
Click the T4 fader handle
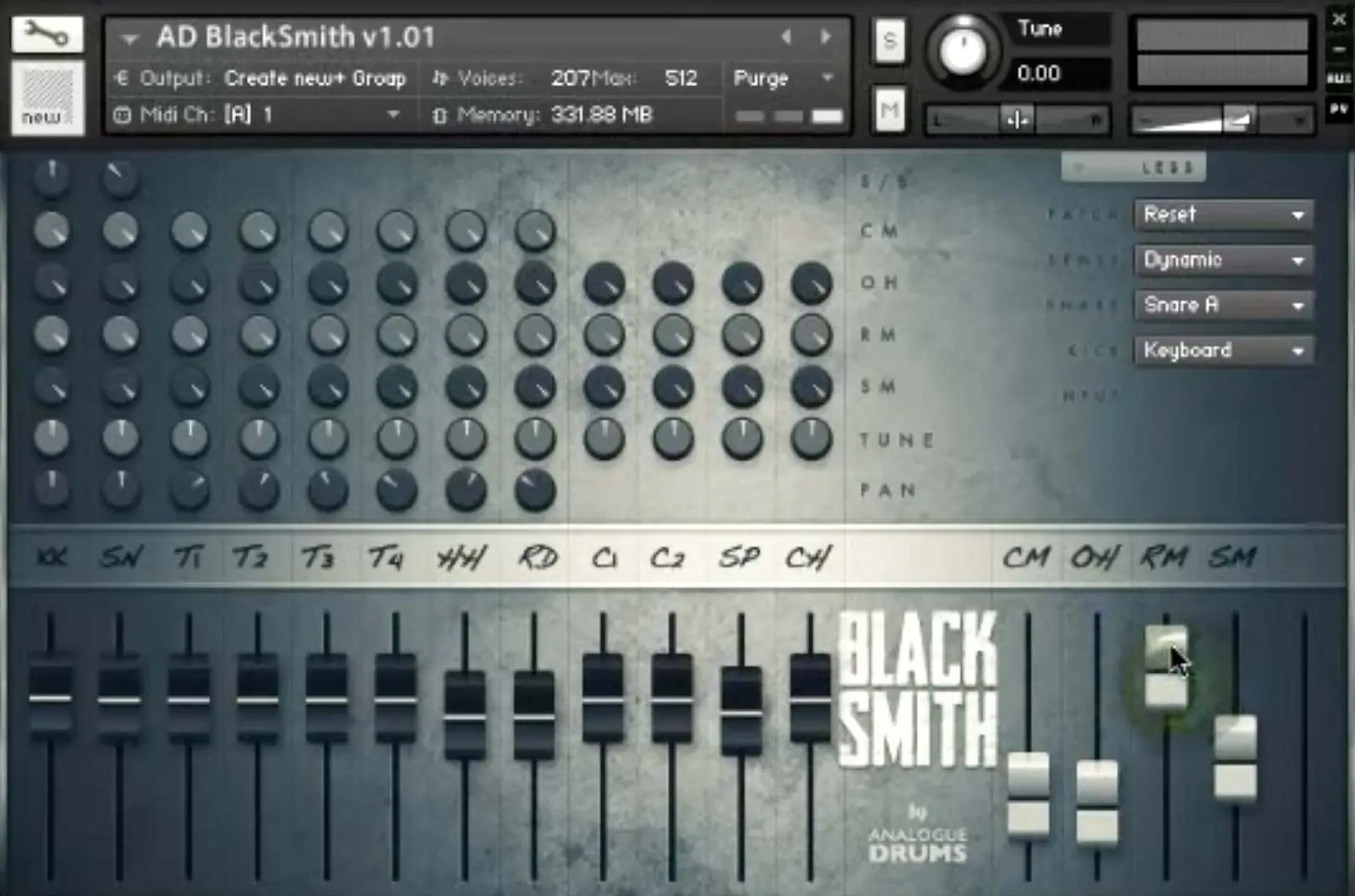point(396,698)
